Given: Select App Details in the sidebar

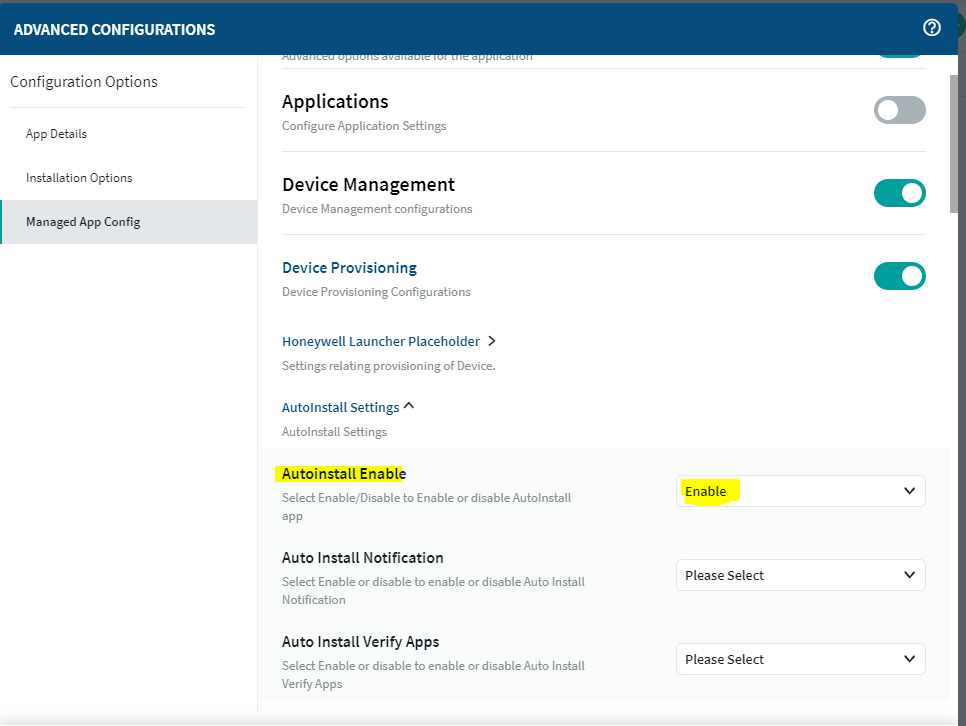Looking at the screenshot, I should click(x=56, y=134).
